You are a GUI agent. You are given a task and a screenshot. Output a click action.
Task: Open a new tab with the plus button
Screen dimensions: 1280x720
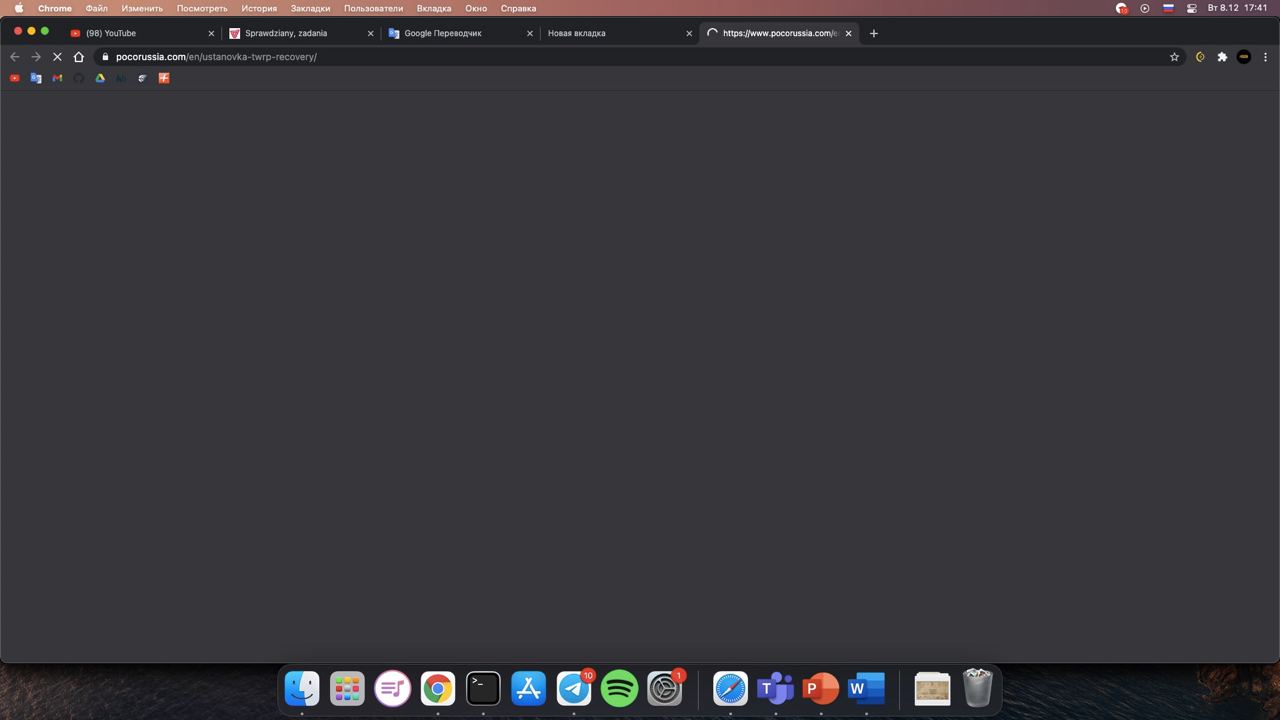click(x=873, y=33)
